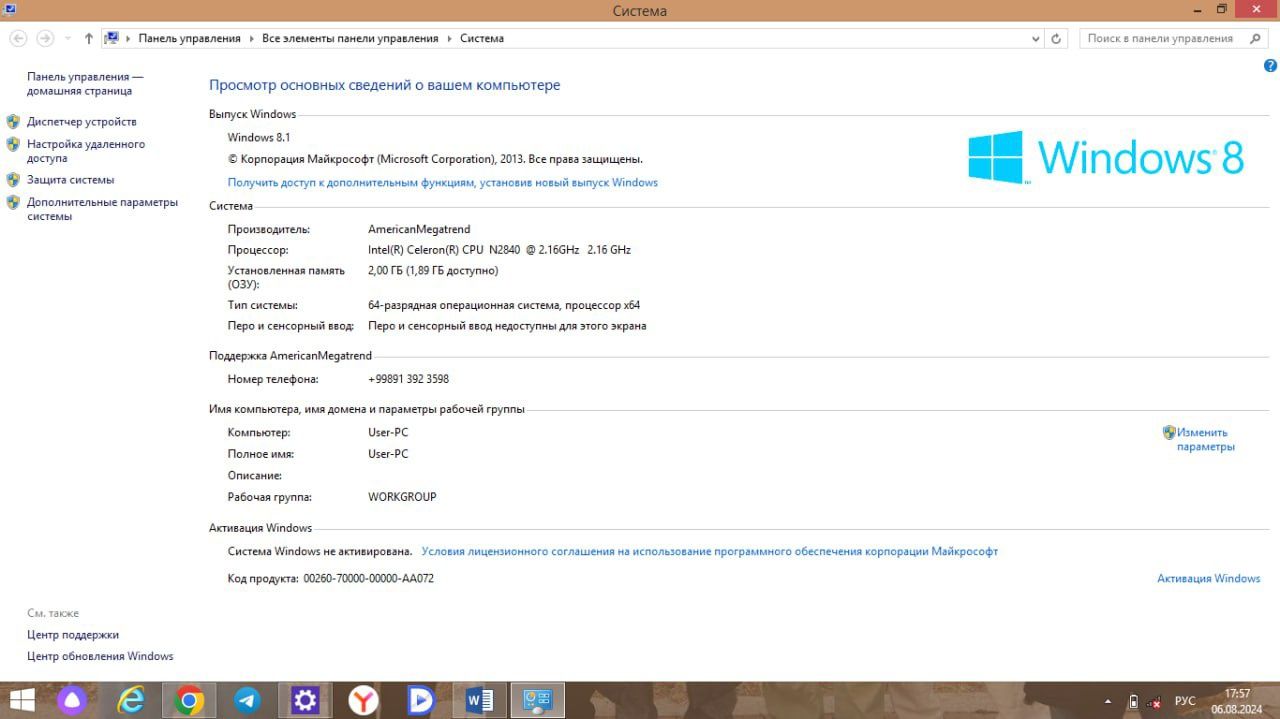Expand the address bar history dropdown
This screenshot has height=719, width=1280.
coord(1036,38)
